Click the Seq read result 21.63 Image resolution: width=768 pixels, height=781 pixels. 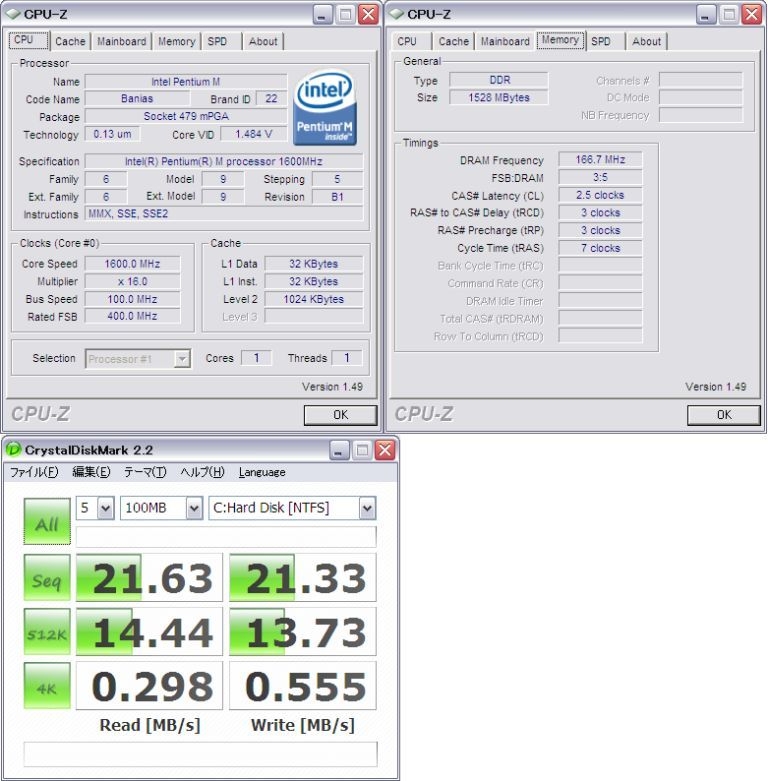(x=149, y=578)
